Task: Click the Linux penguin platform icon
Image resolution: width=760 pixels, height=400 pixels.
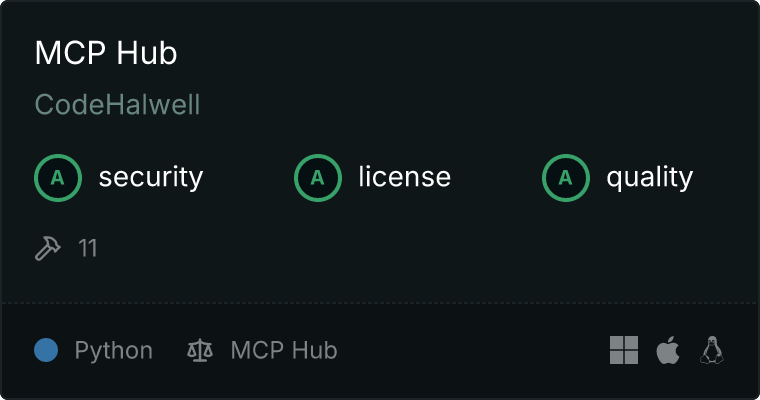Action: point(712,350)
